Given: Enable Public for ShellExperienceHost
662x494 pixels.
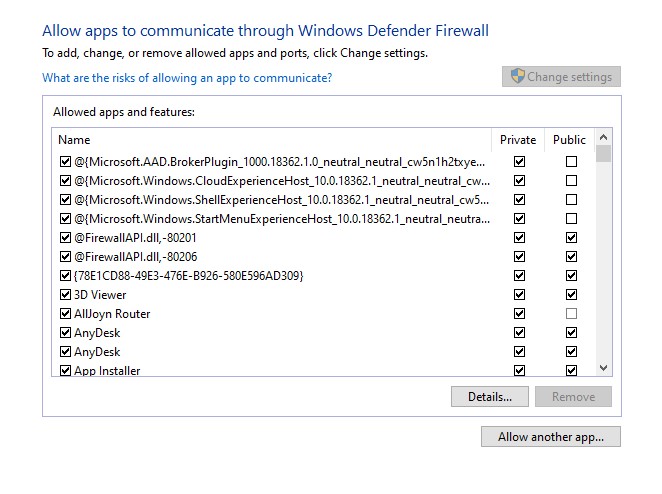Looking at the screenshot, I should coord(571,200).
